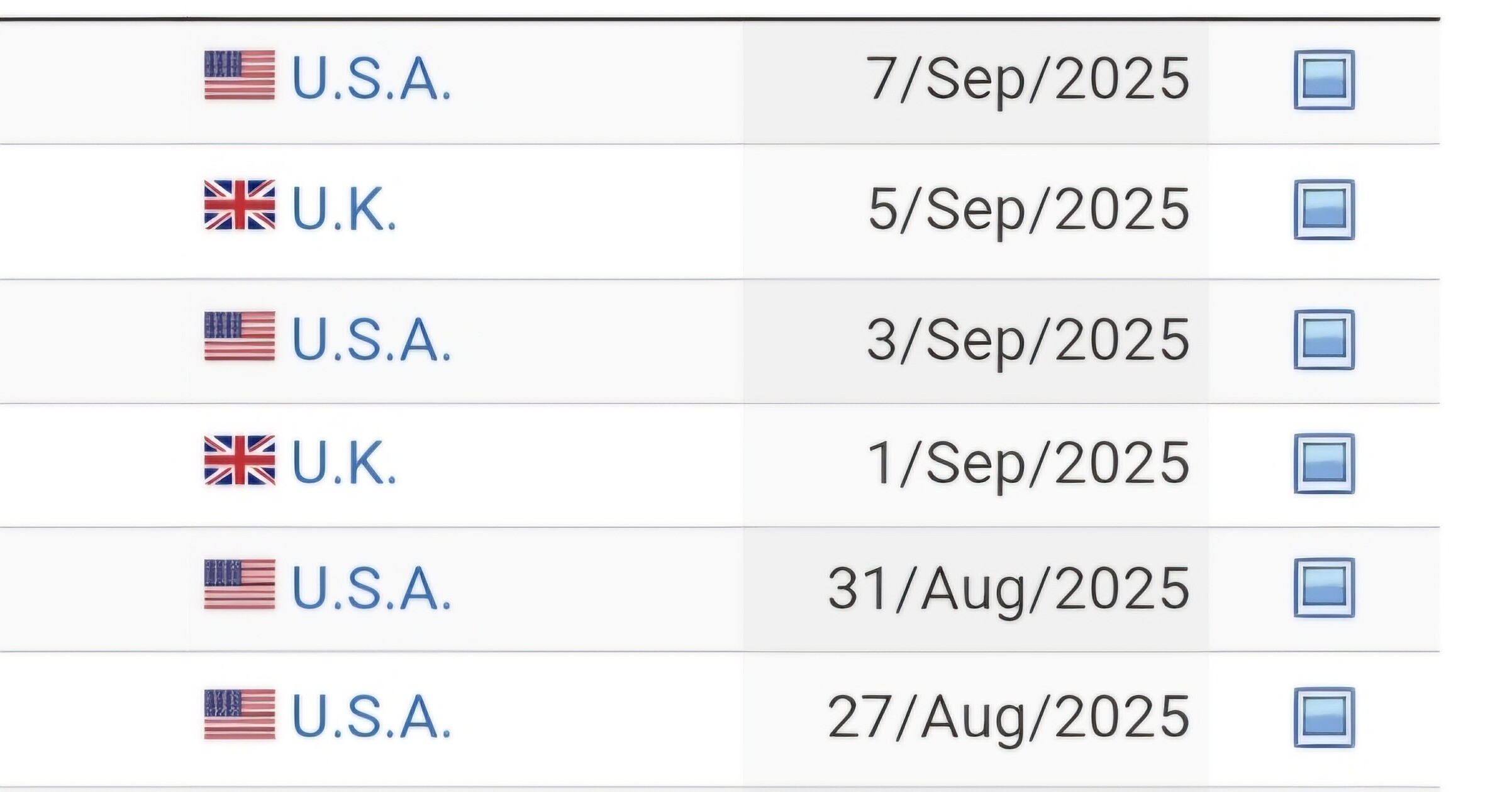Image resolution: width=1512 pixels, height=792 pixels.
Task: Click the US flag in 3/Sep/2025 row
Action: tap(240, 336)
